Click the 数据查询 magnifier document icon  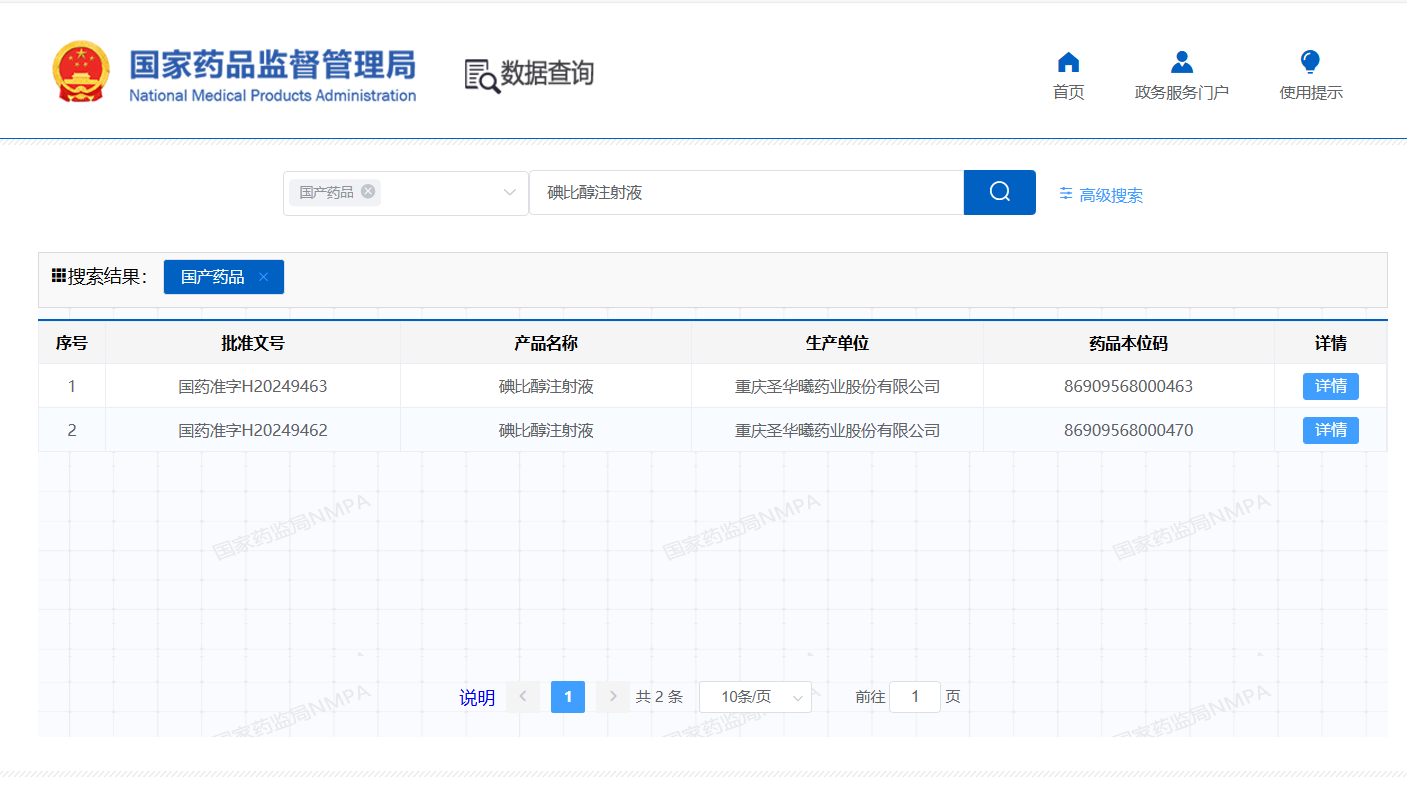click(482, 76)
